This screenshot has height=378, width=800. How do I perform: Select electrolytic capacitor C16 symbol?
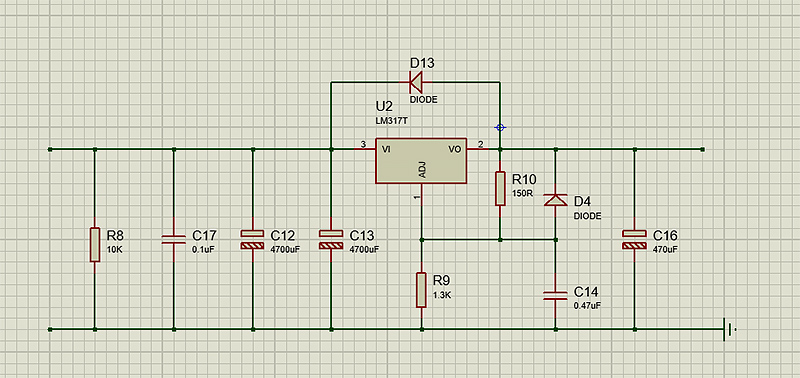tap(635, 239)
